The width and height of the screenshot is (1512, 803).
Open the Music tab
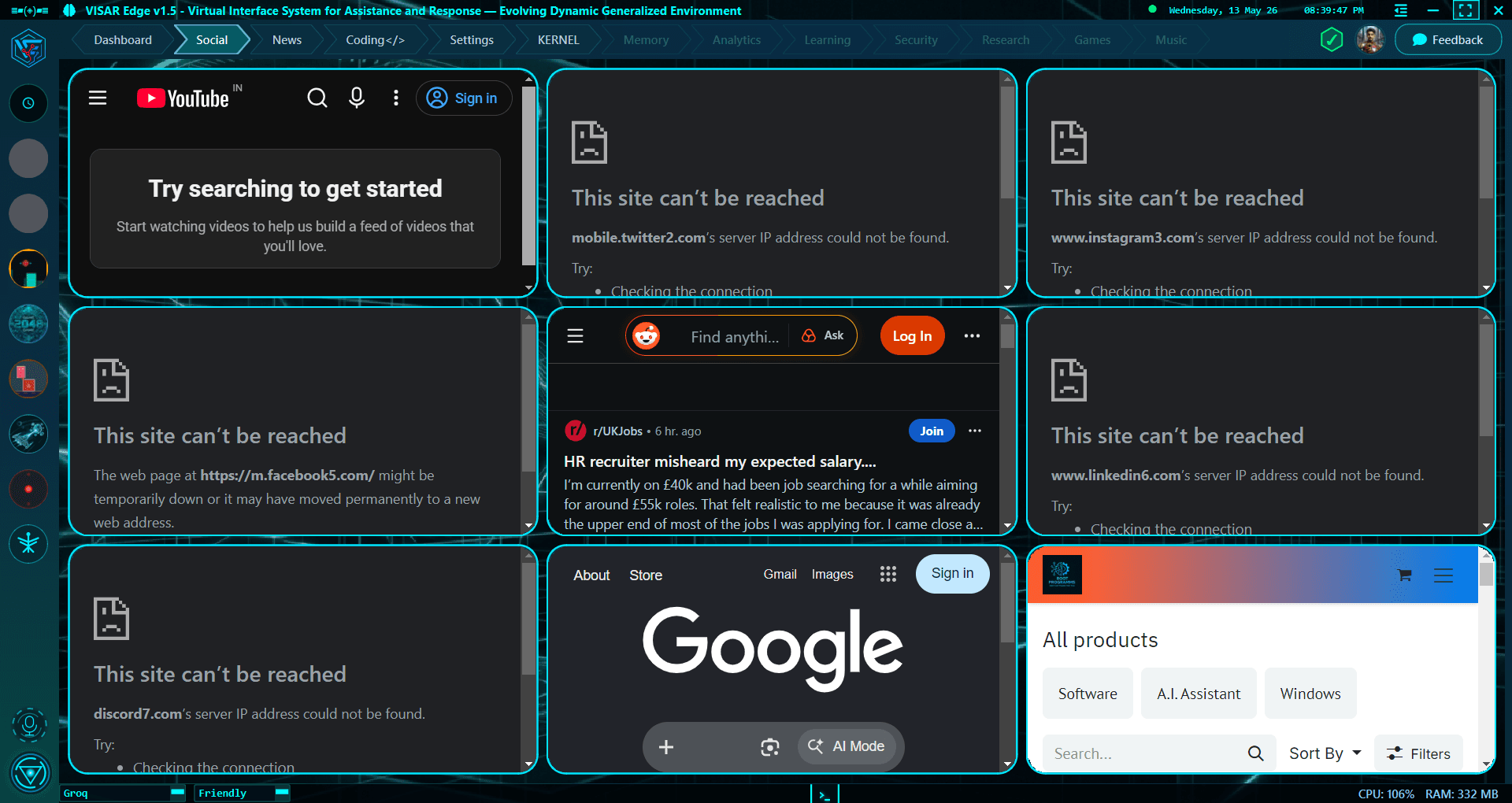[x=1171, y=39]
